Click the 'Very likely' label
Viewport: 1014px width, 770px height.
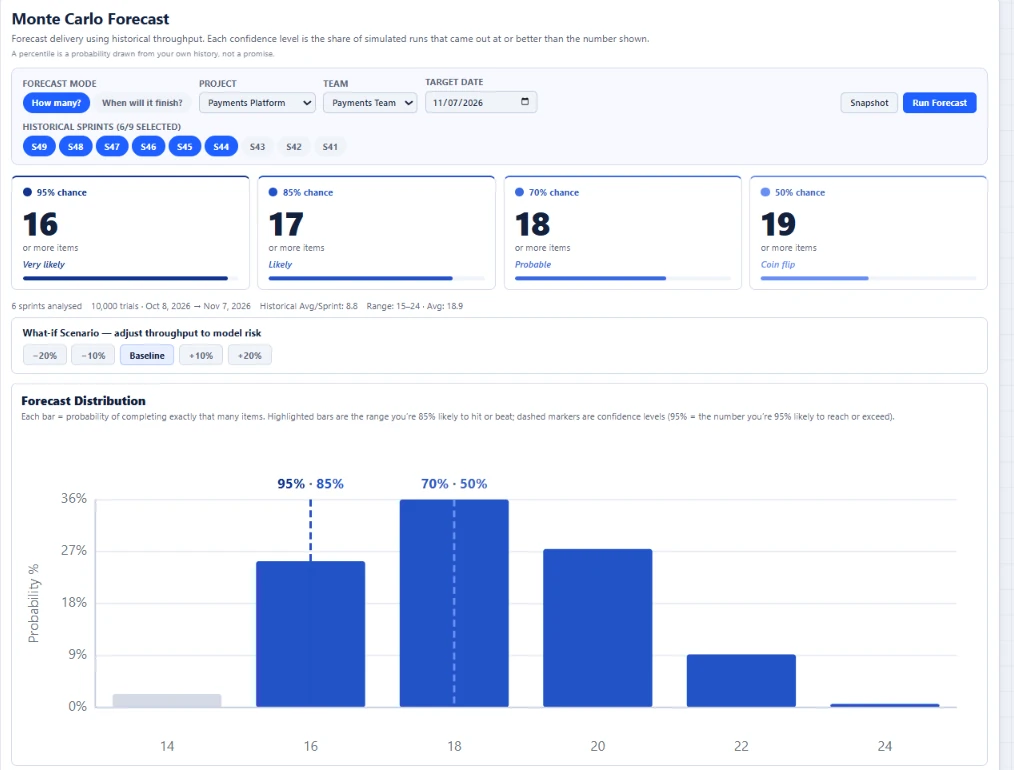(43, 264)
